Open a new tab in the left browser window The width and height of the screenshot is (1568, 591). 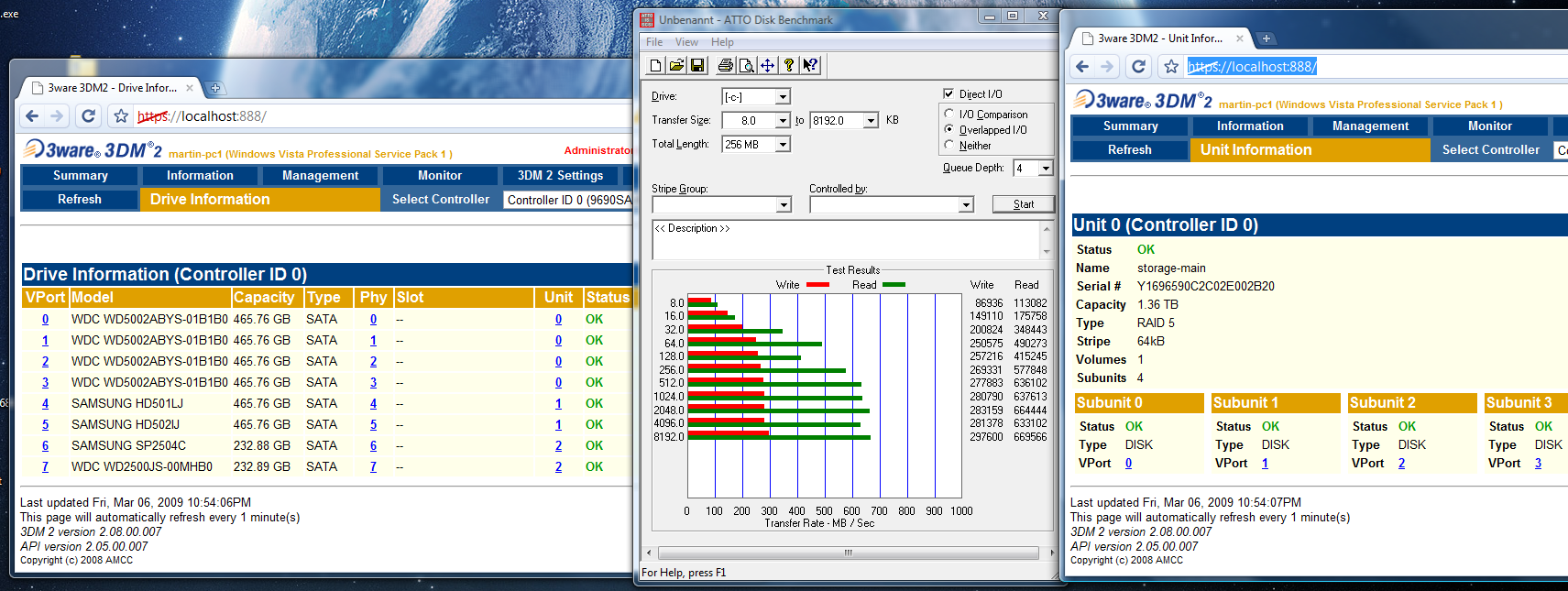tap(215, 88)
